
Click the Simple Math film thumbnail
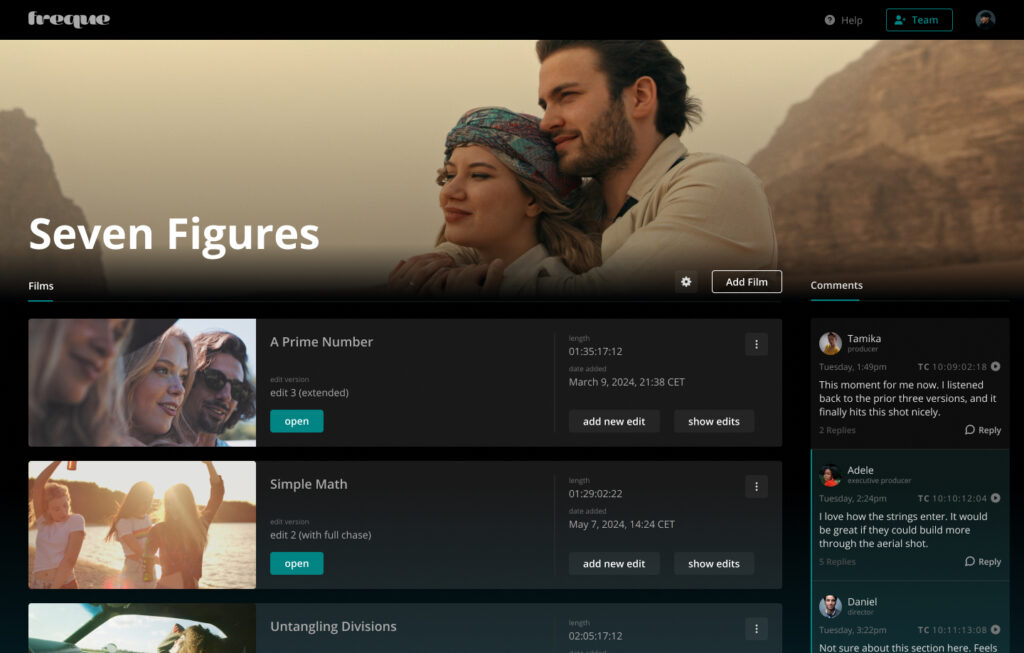(x=142, y=525)
